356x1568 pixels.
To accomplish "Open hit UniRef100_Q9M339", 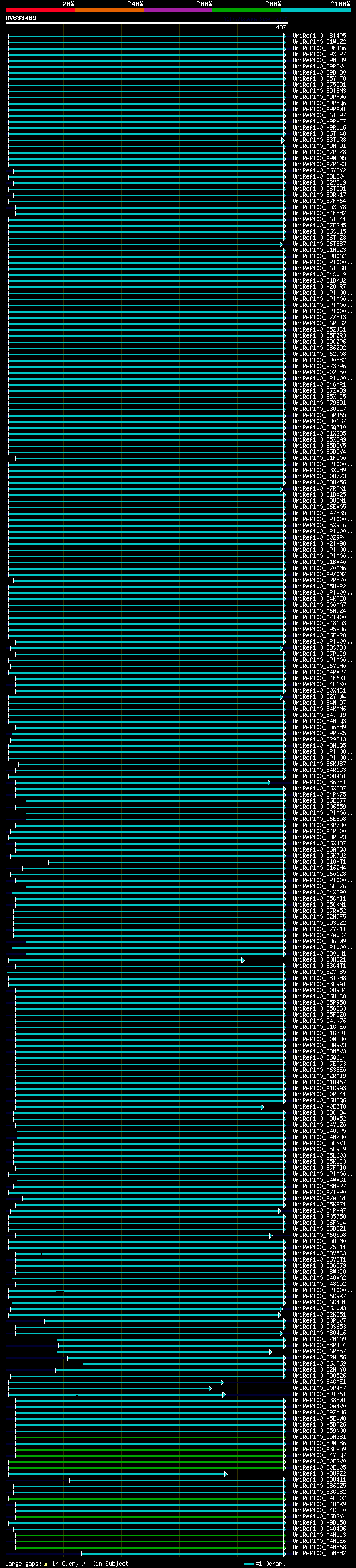I will tap(319, 60).
